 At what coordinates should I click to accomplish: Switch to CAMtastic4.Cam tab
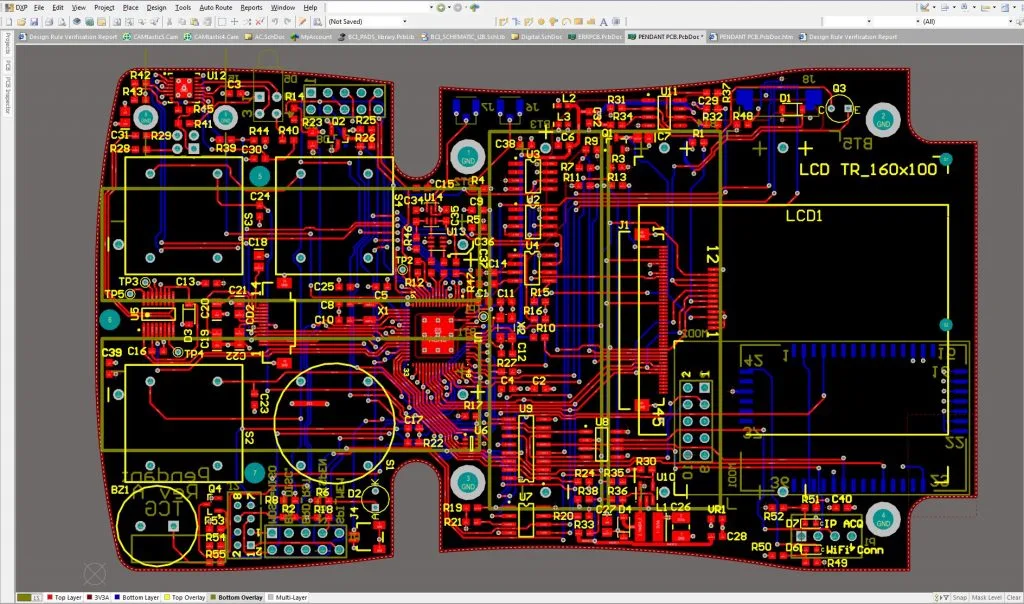pos(210,37)
